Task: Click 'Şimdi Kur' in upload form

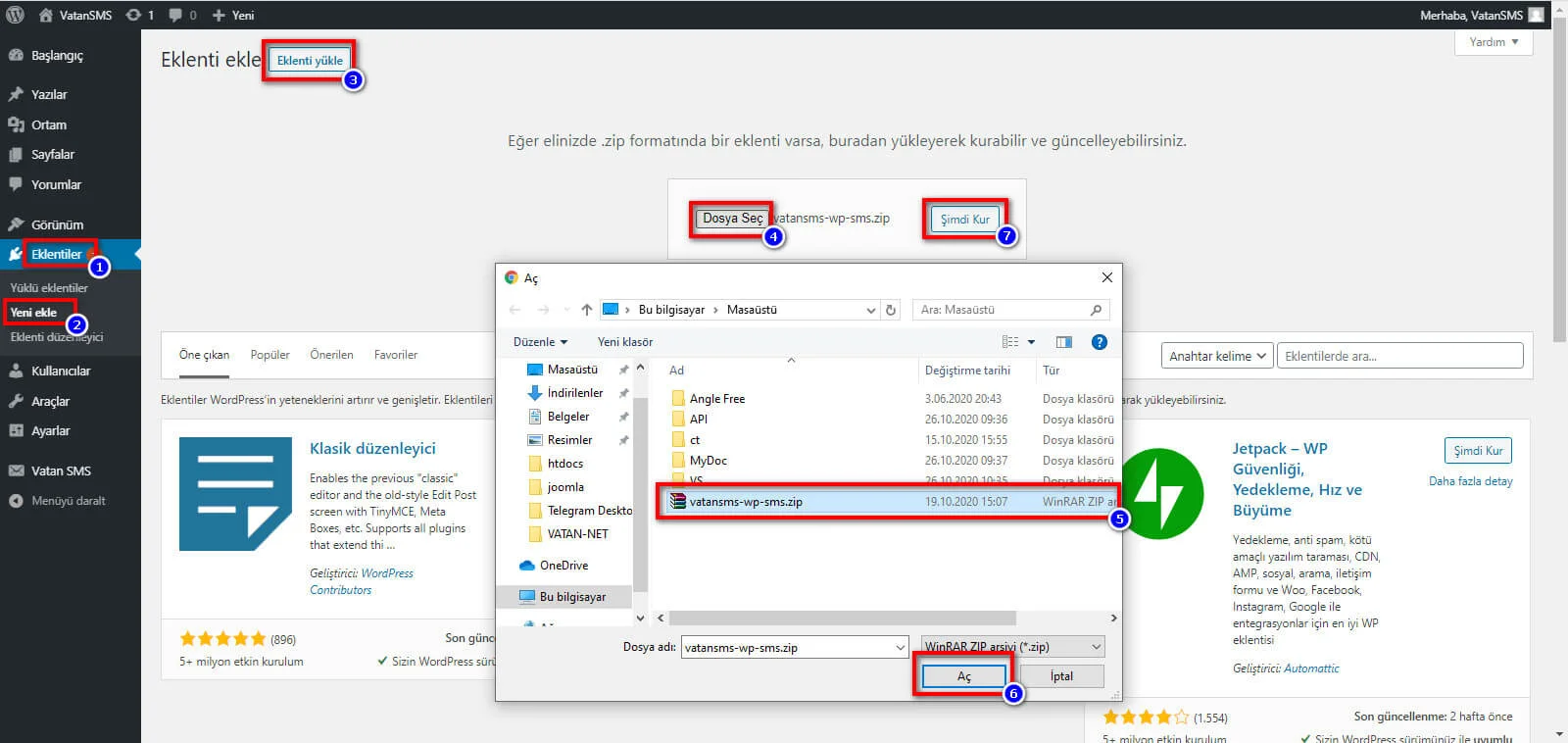Action: [x=964, y=219]
